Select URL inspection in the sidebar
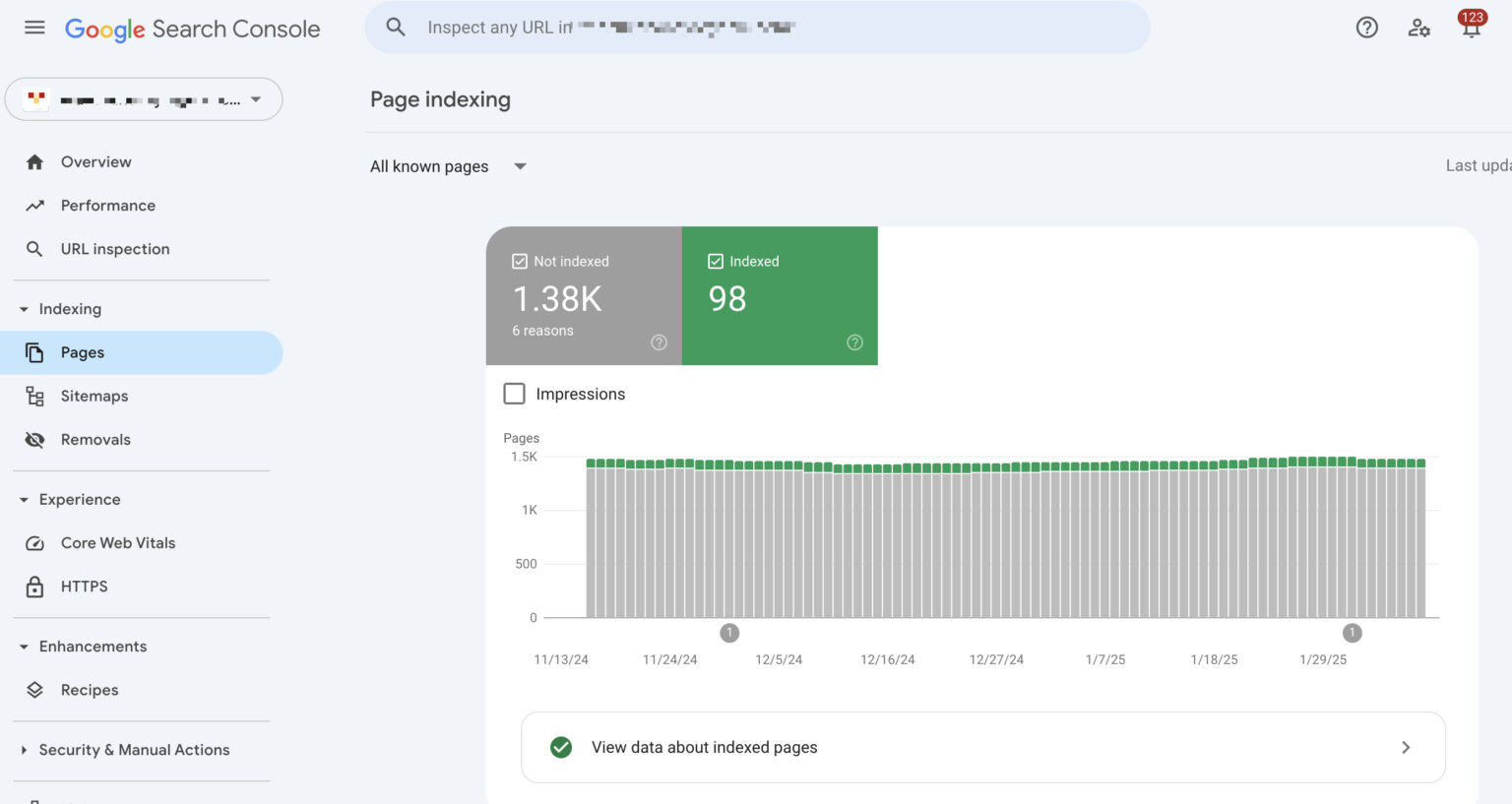 (114, 248)
